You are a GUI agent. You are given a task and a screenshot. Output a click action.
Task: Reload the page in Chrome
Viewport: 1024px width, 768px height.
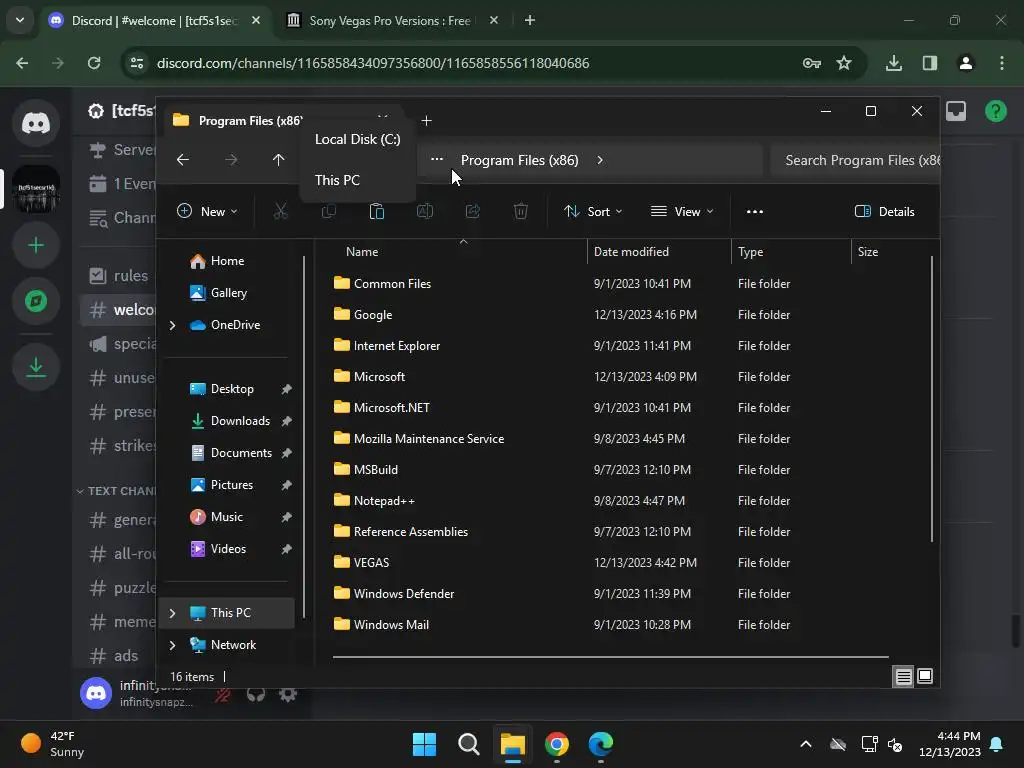click(x=94, y=63)
